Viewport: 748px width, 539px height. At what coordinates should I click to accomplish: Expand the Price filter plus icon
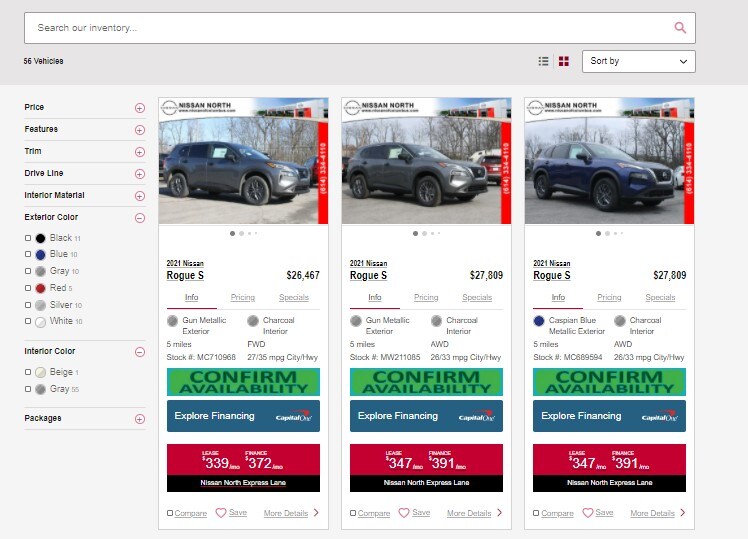pos(140,108)
